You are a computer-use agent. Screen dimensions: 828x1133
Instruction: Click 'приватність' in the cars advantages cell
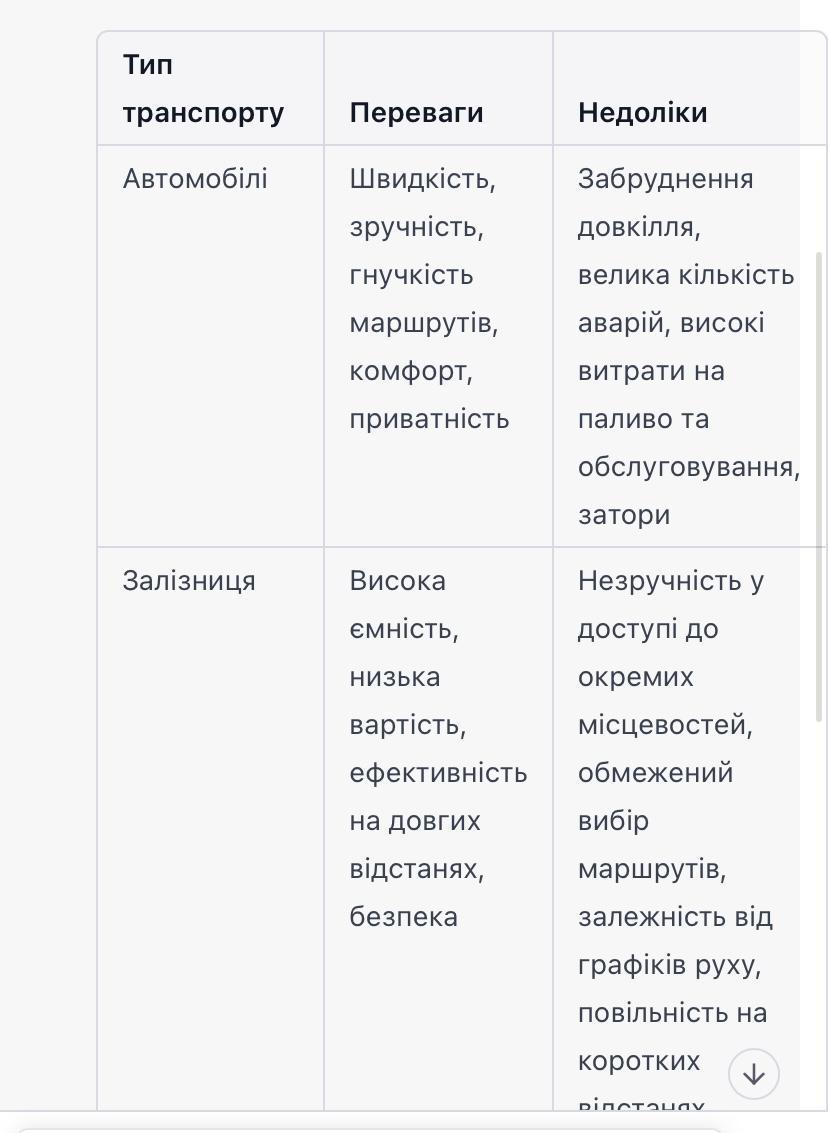coord(429,419)
